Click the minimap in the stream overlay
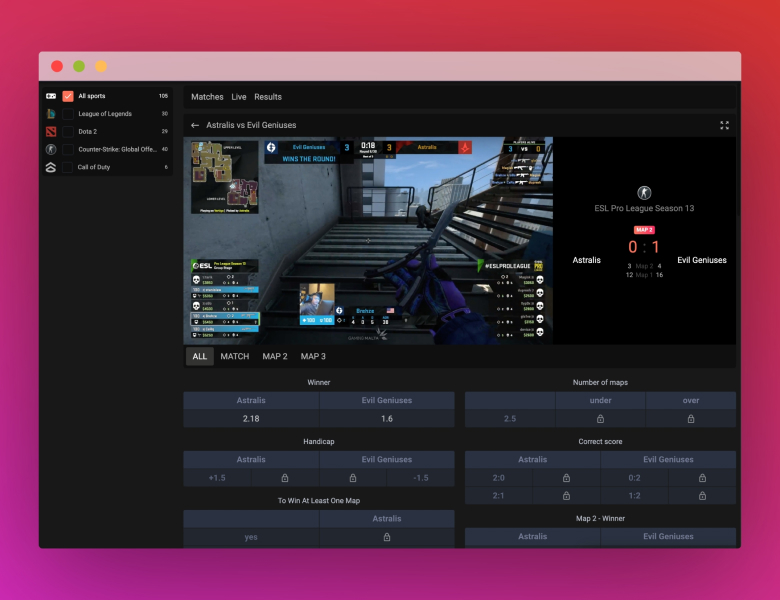The image size is (780, 600). click(225, 177)
